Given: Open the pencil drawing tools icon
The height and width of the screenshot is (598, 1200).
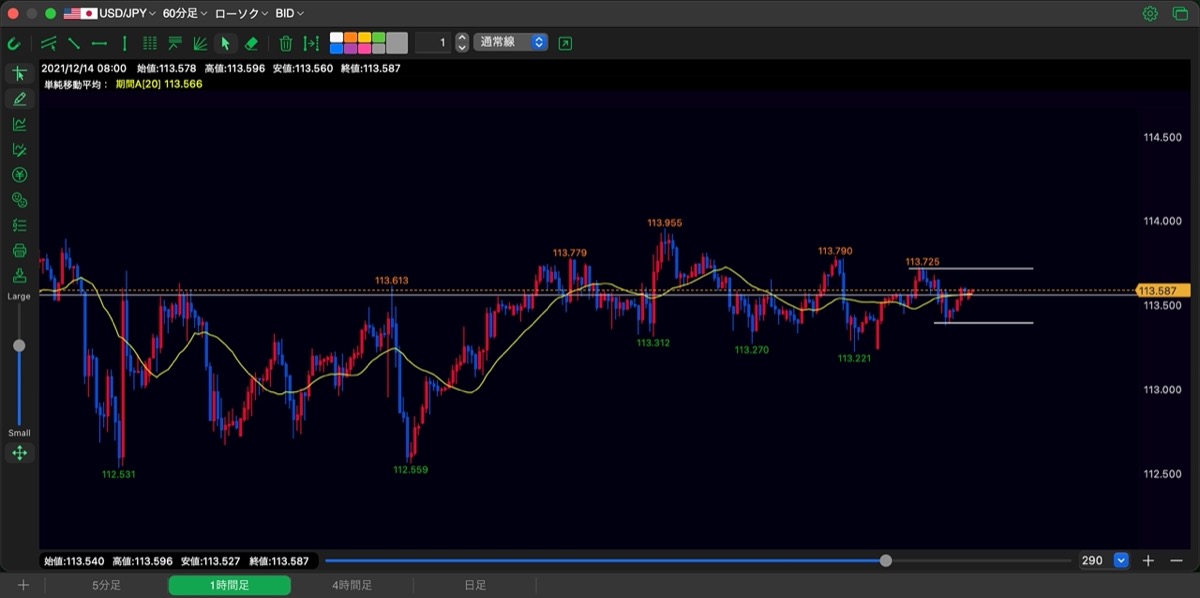Looking at the screenshot, I should (19, 99).
